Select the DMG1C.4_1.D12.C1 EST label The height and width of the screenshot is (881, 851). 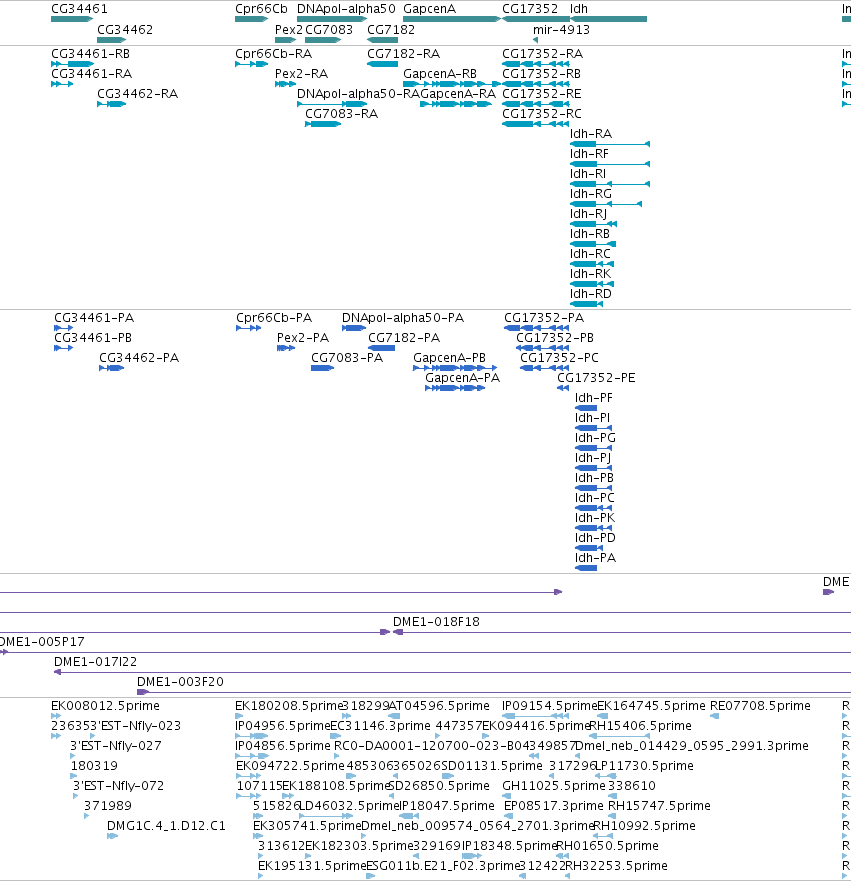coord(166,826)
